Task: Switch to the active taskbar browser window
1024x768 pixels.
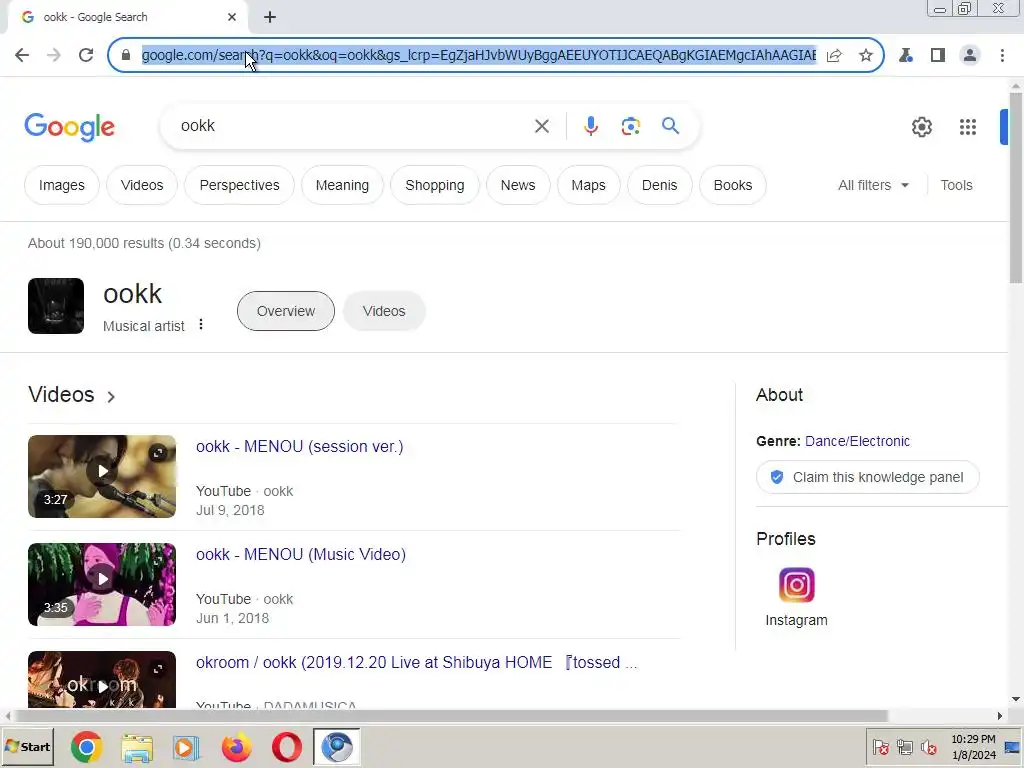Action: [336, 747]
